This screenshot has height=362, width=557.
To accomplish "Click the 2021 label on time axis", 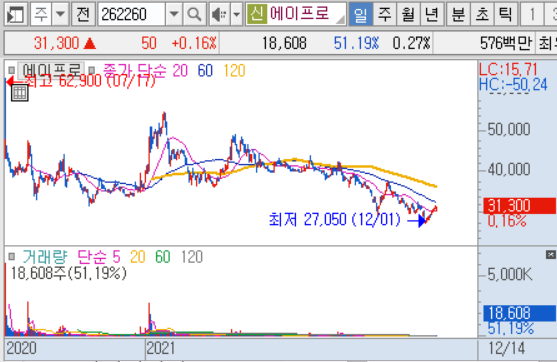I will [x=161, y=348].
